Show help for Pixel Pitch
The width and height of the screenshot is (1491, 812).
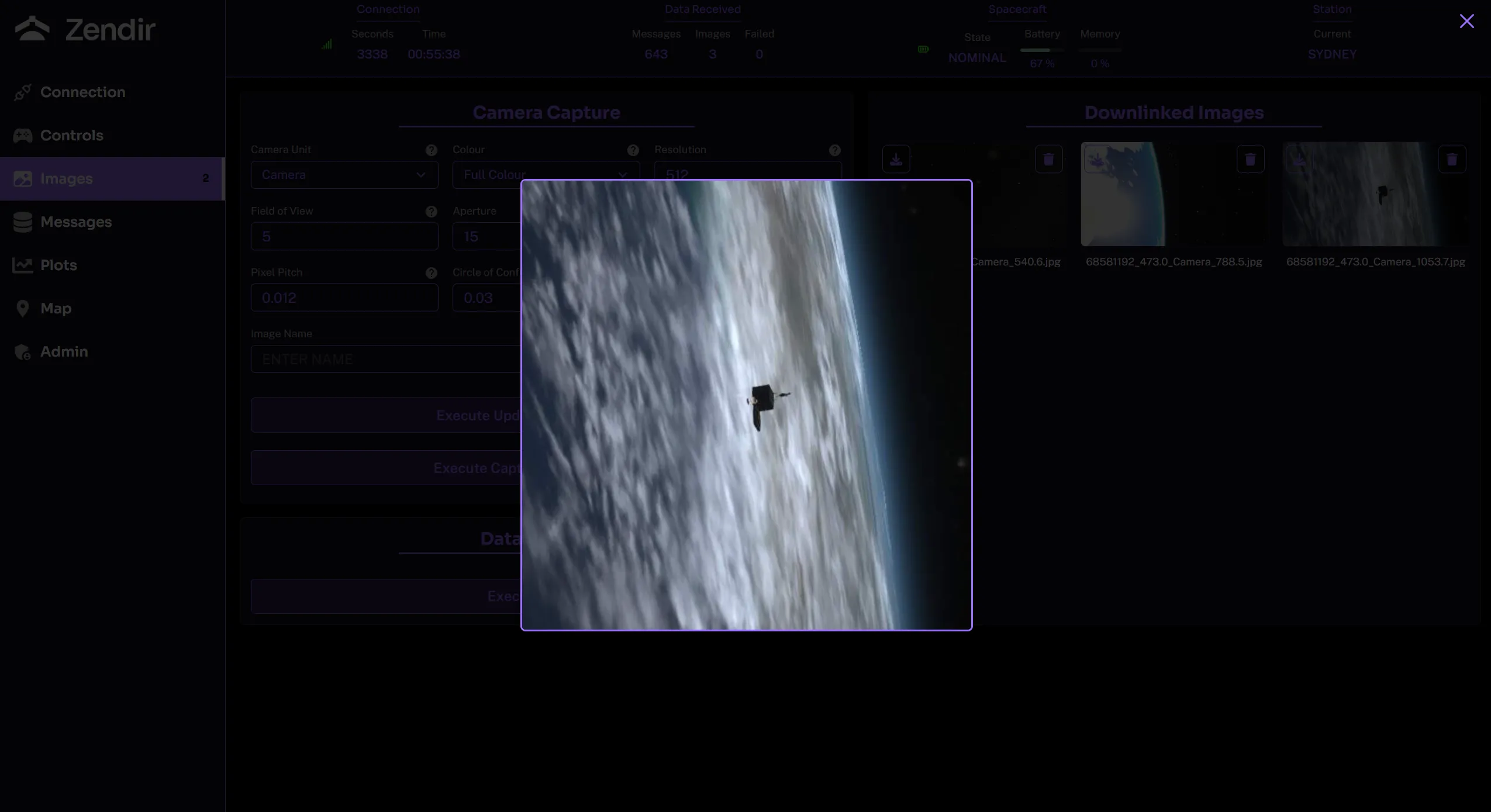coord(431,273)
